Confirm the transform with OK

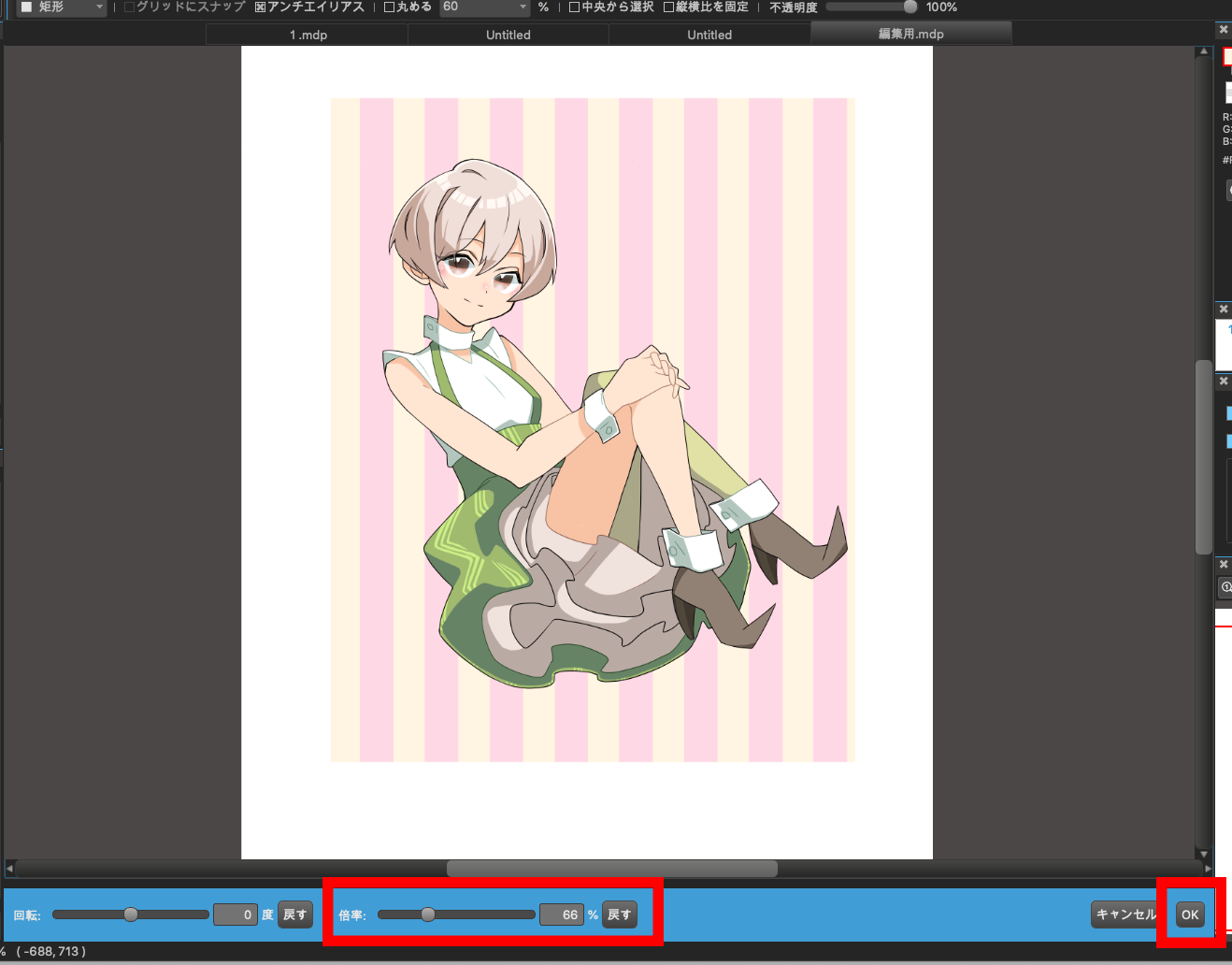pos(1189,915)
